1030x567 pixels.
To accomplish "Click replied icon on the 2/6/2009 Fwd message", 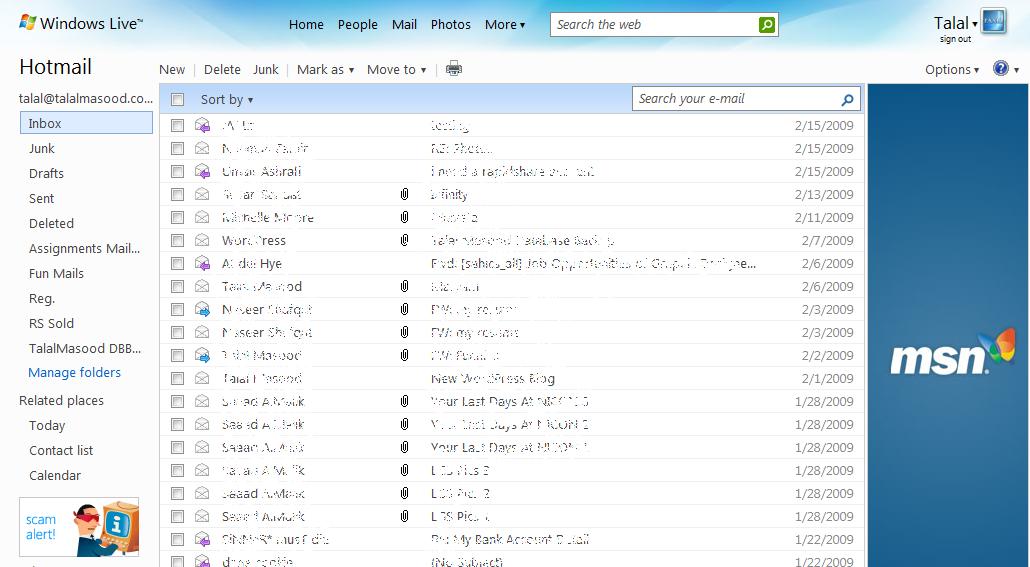I will click(x=202, y=263).
